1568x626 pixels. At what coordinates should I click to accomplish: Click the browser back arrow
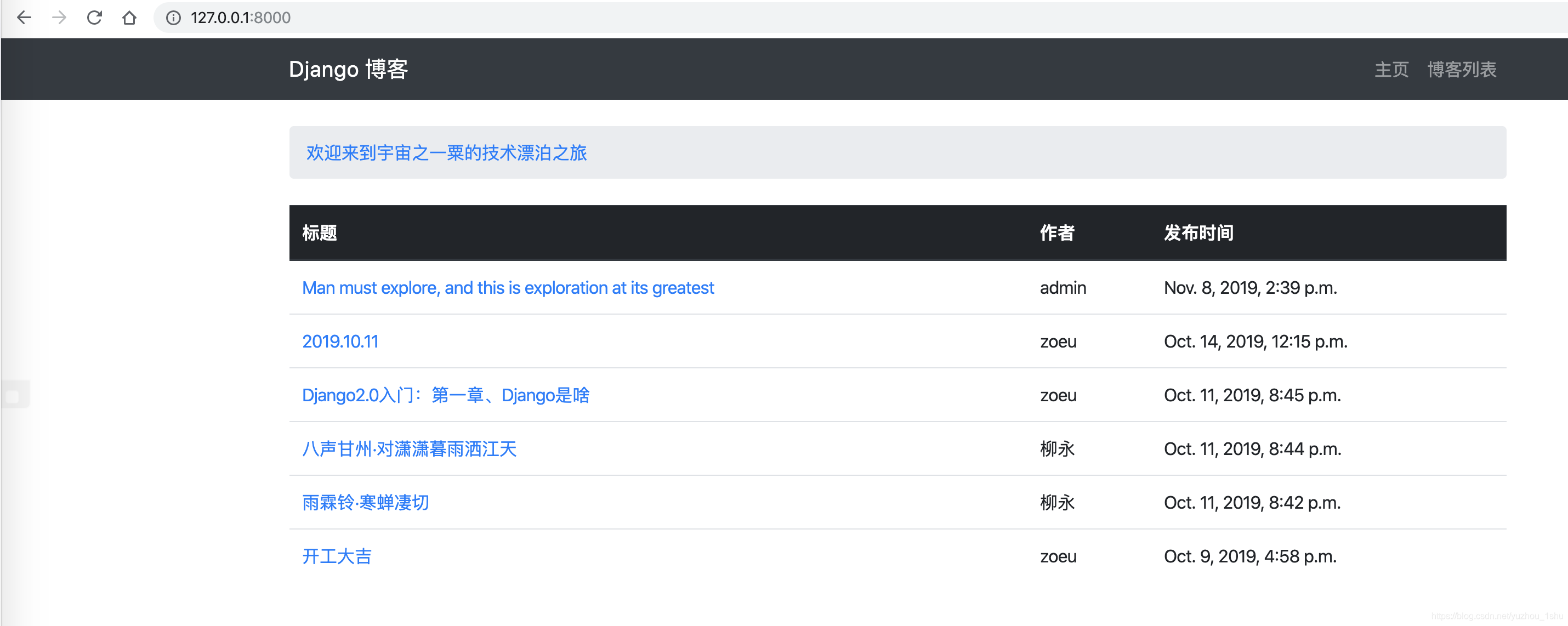coord(24,18)
